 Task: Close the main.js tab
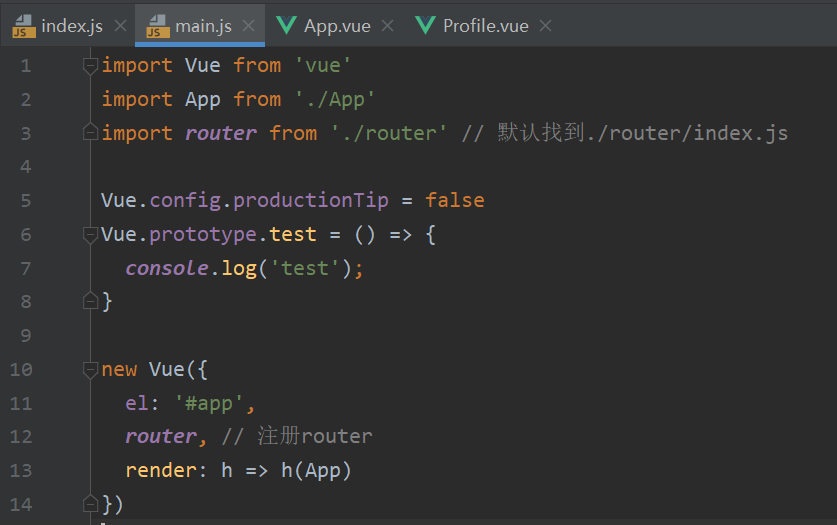249,26
